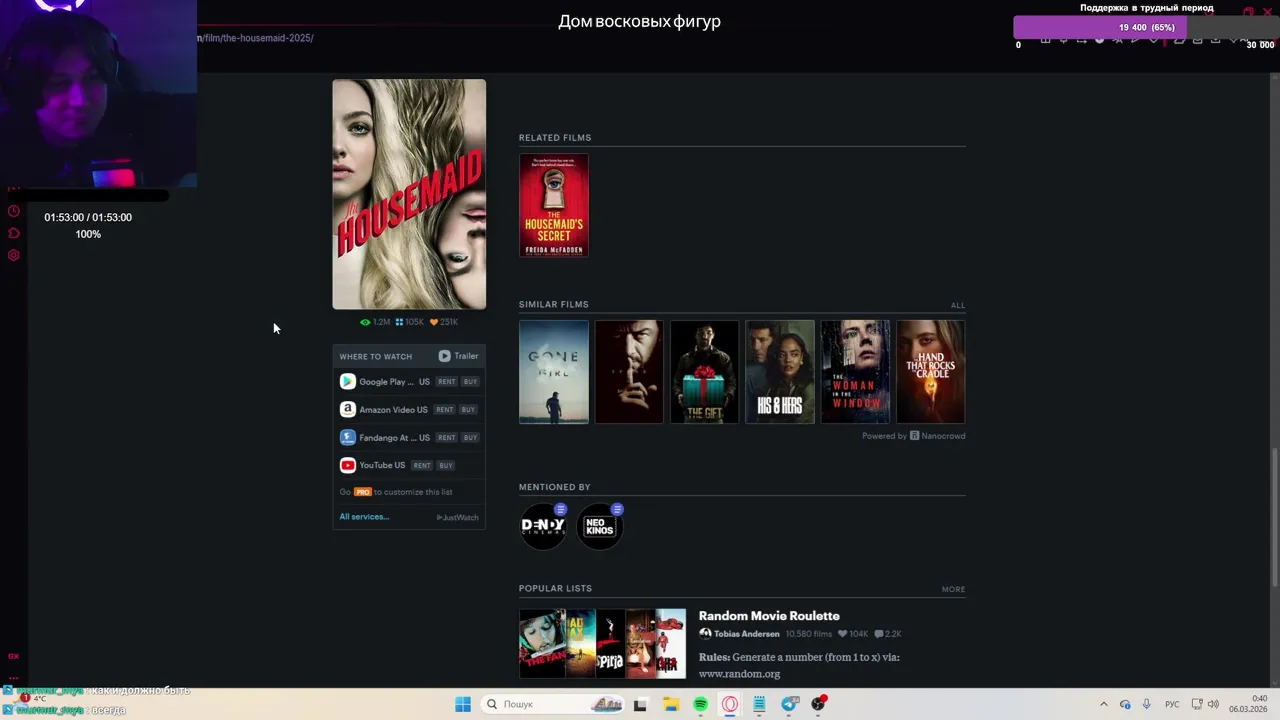
Task: Rent on Fandango At Home
Action: coord(446,438)
